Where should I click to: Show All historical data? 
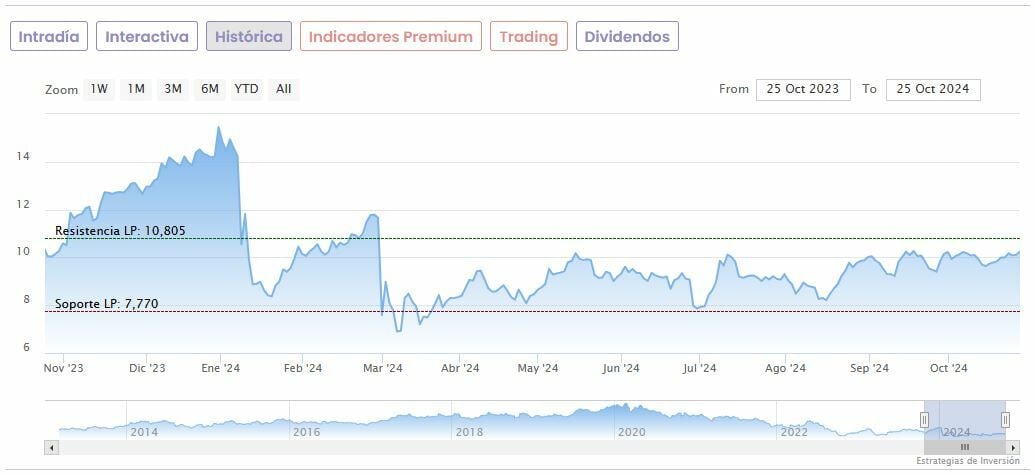[x=284, y=89]
